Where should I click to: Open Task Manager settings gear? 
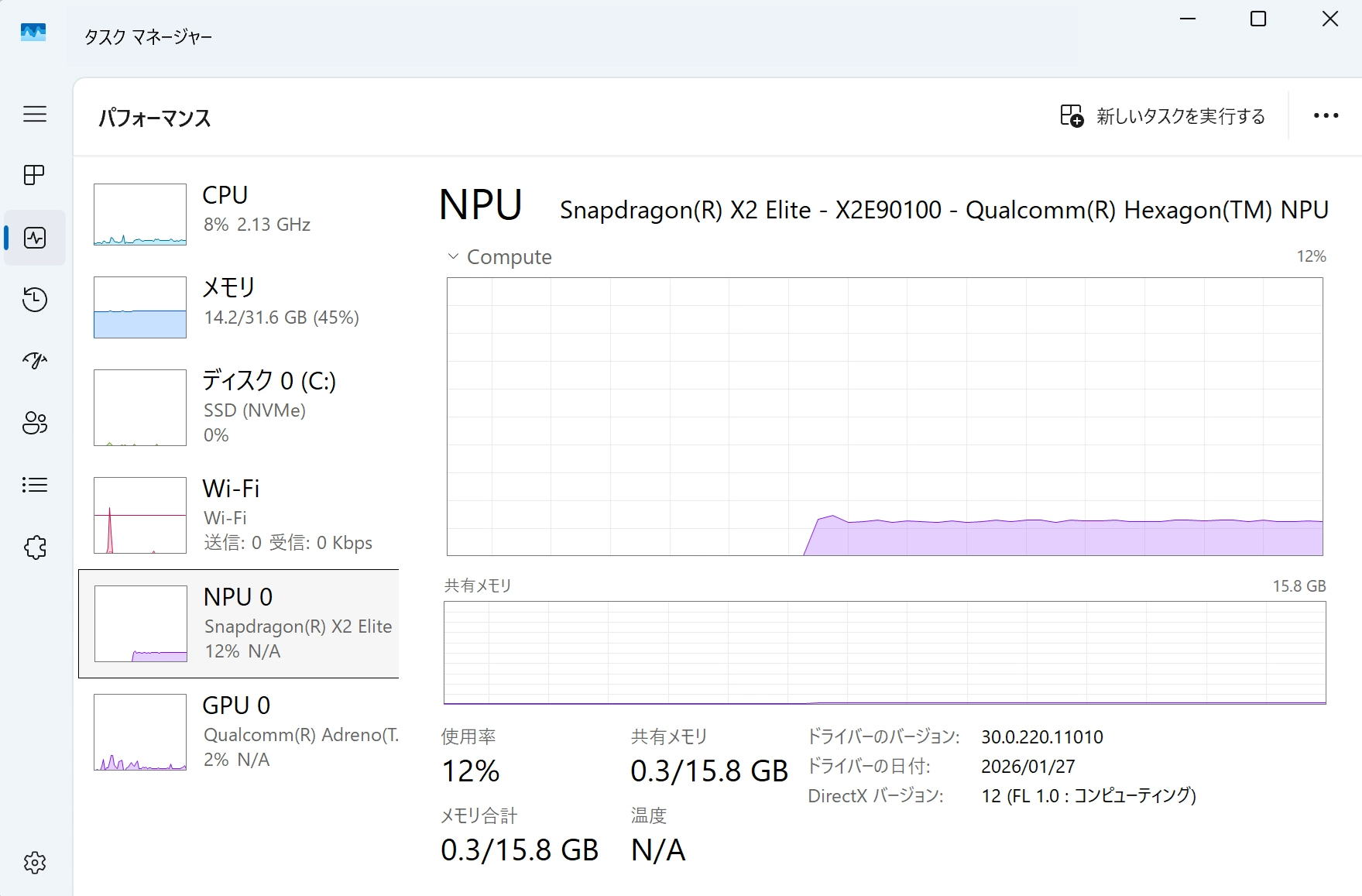35,862
